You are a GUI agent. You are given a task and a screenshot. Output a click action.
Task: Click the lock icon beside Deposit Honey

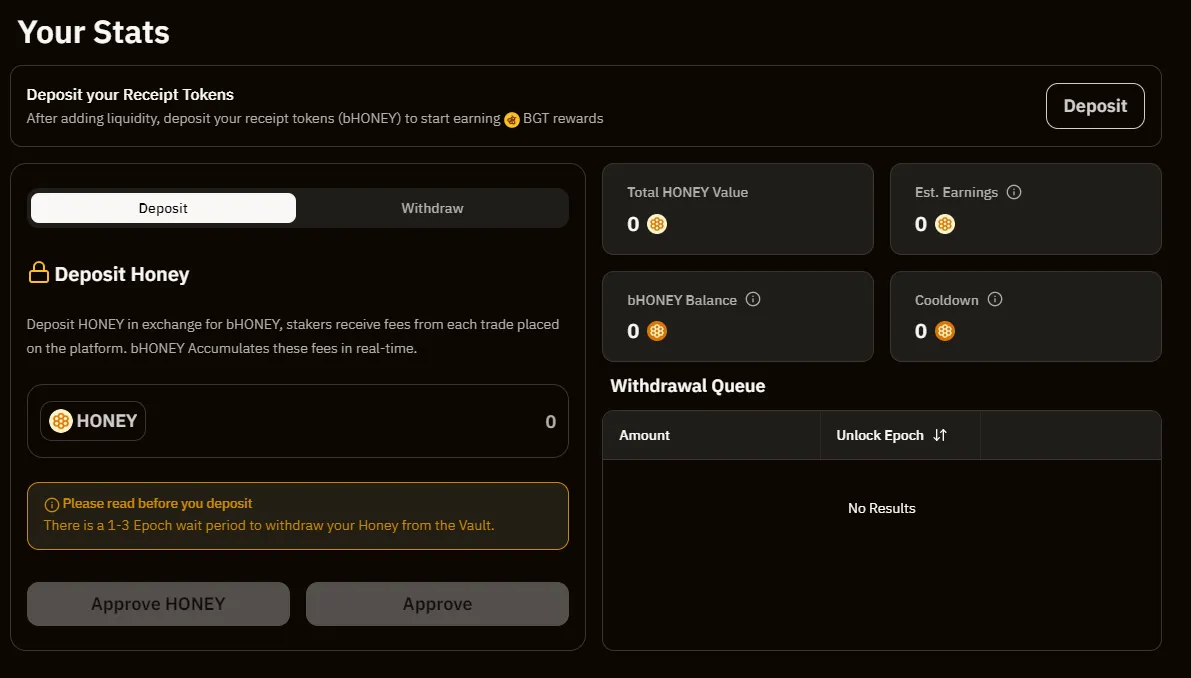click(x=38, y=273)
